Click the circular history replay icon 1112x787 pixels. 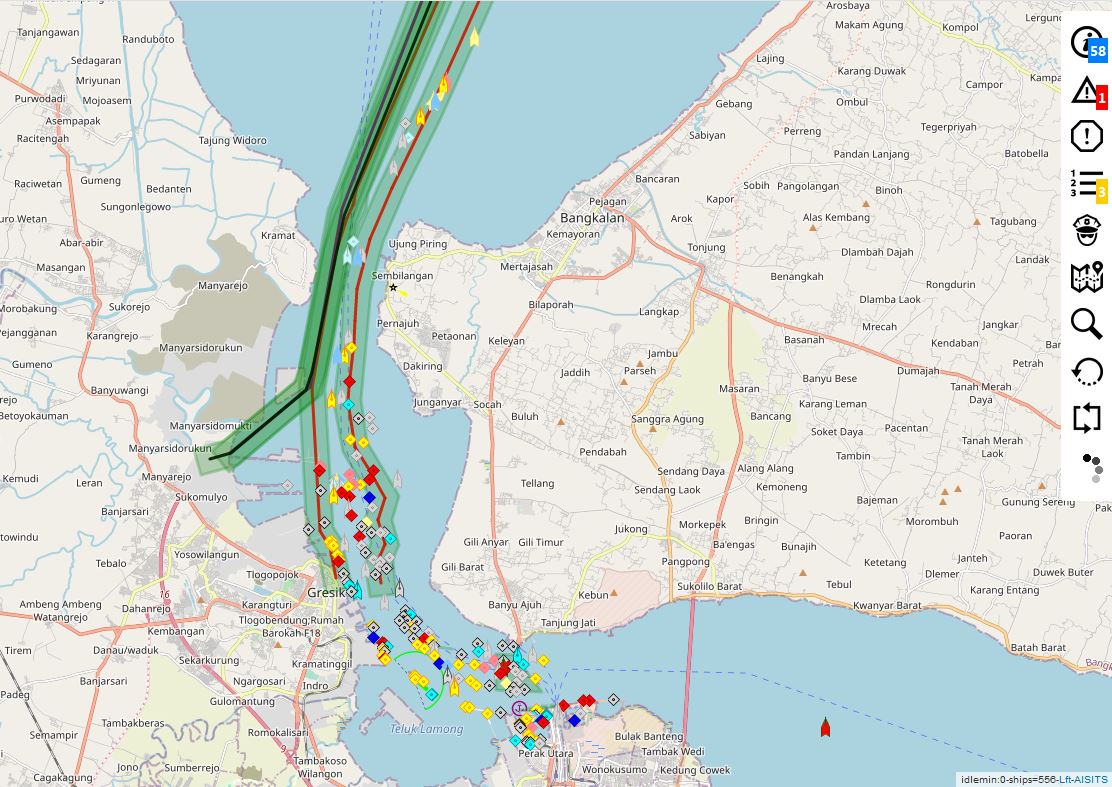coord(1086,371)
